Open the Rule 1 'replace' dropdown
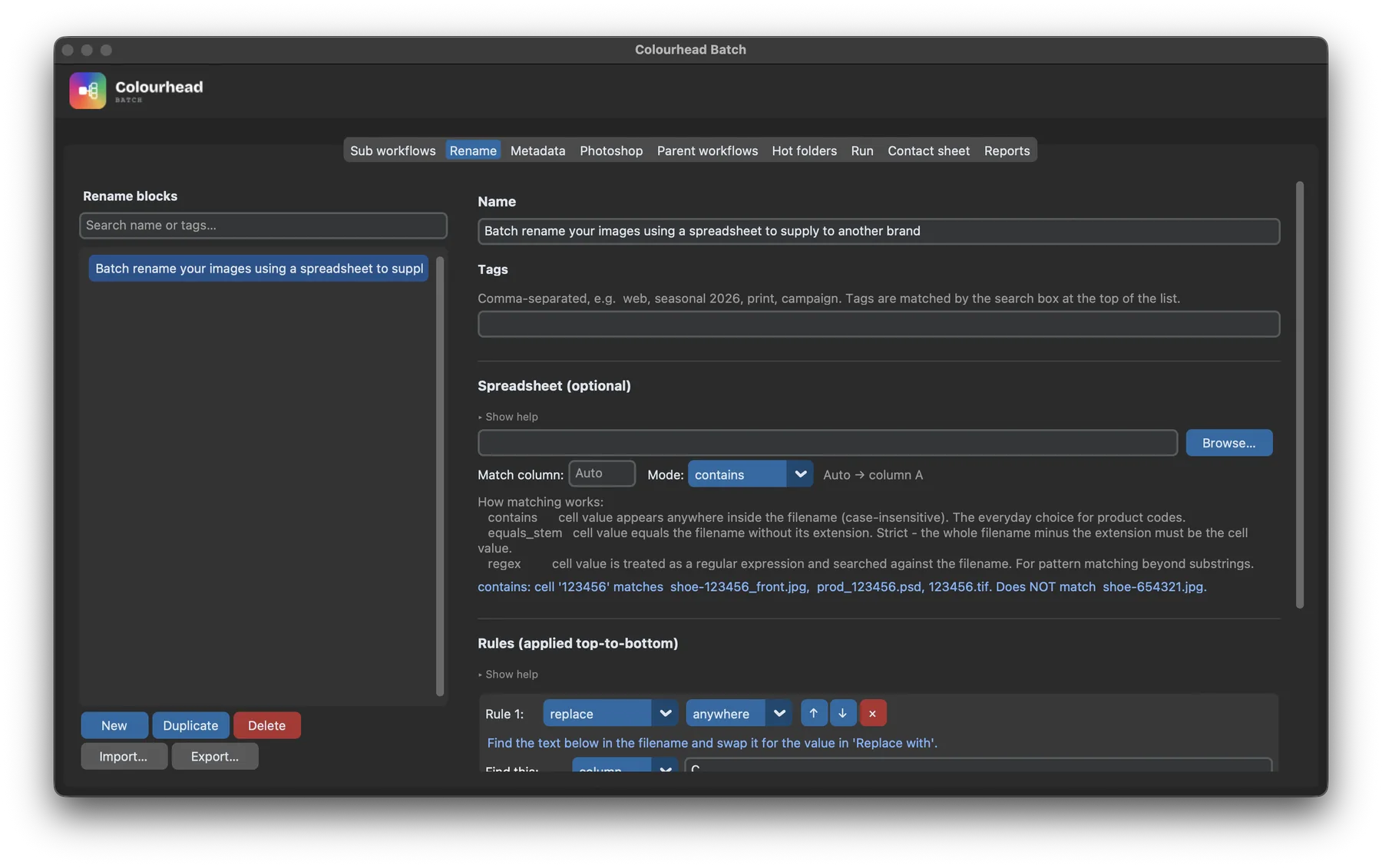The width and height of the screenshot is (1382, 868). [610, 713]
